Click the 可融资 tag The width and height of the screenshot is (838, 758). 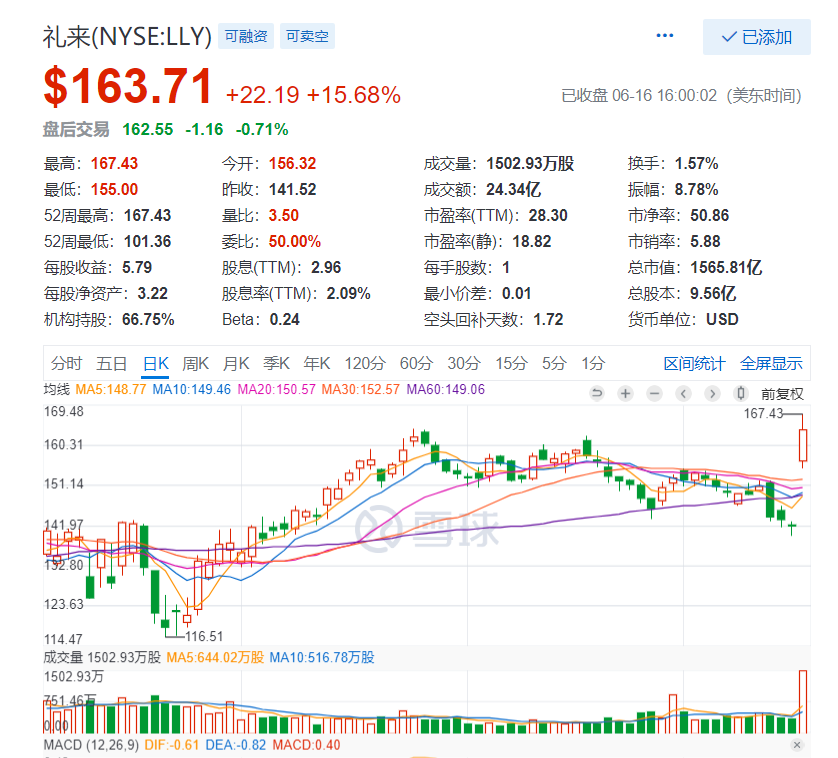(246, 36)
